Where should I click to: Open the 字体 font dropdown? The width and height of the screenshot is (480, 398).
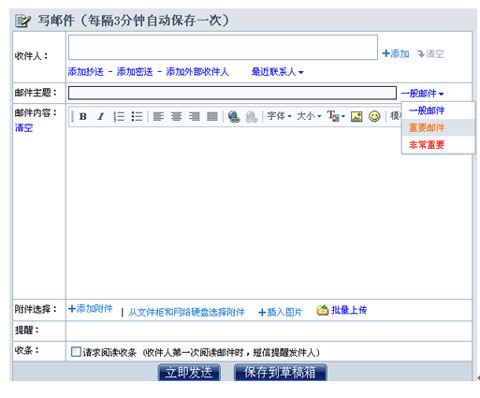tap(279, 116)
